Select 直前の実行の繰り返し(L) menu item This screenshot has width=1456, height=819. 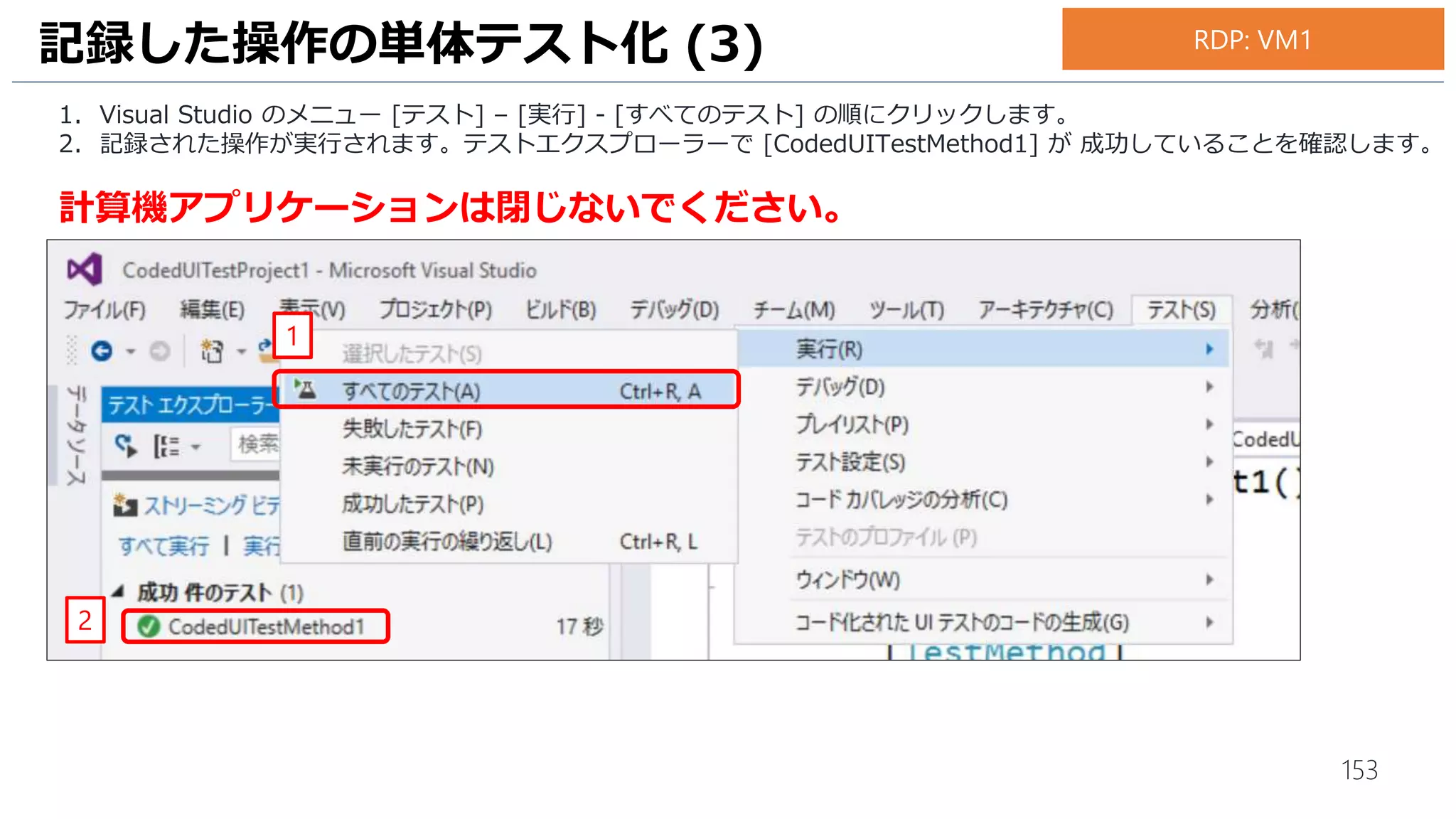pyautogui.click(x=508, y=542)
